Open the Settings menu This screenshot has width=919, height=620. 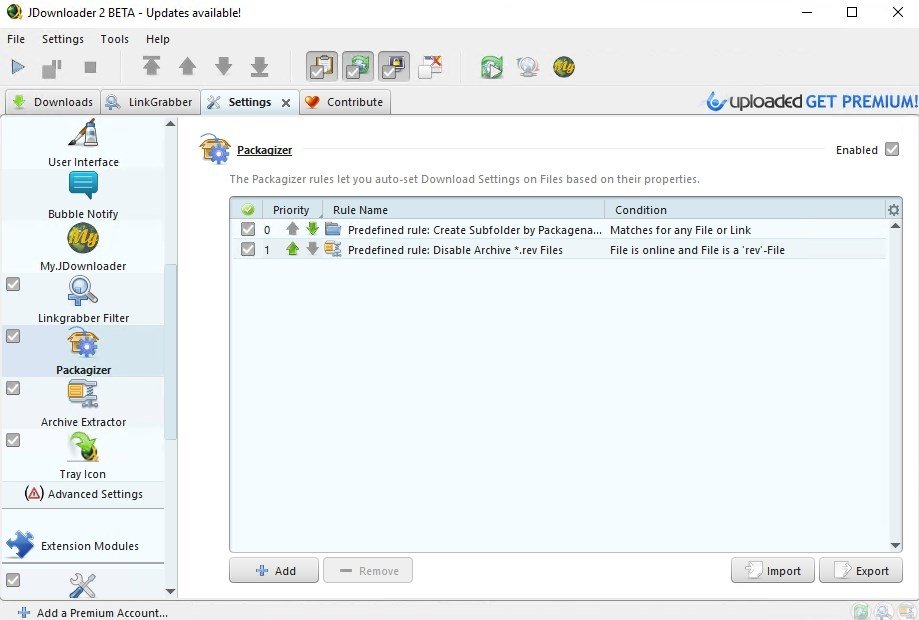[63, 39]
